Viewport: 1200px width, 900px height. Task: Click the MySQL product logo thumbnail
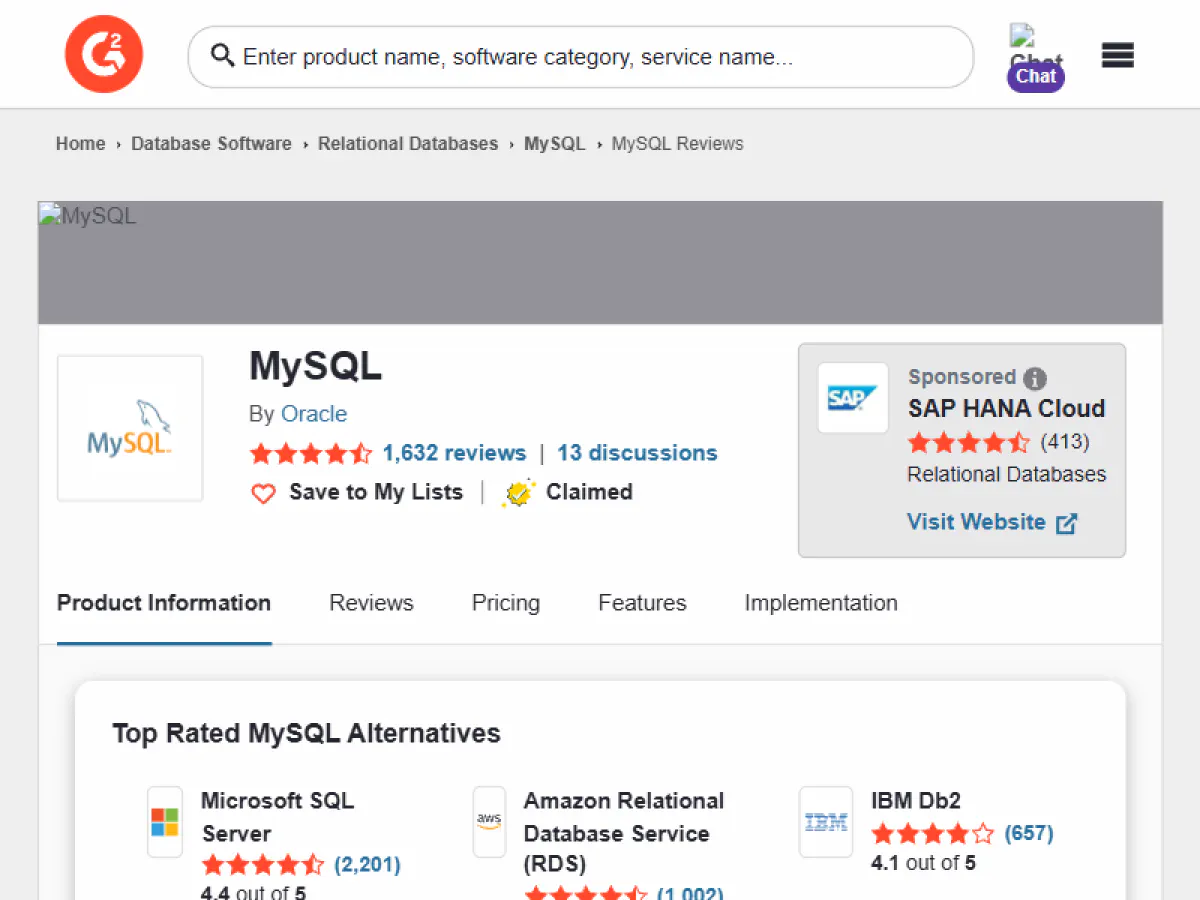tap(130, 428)
